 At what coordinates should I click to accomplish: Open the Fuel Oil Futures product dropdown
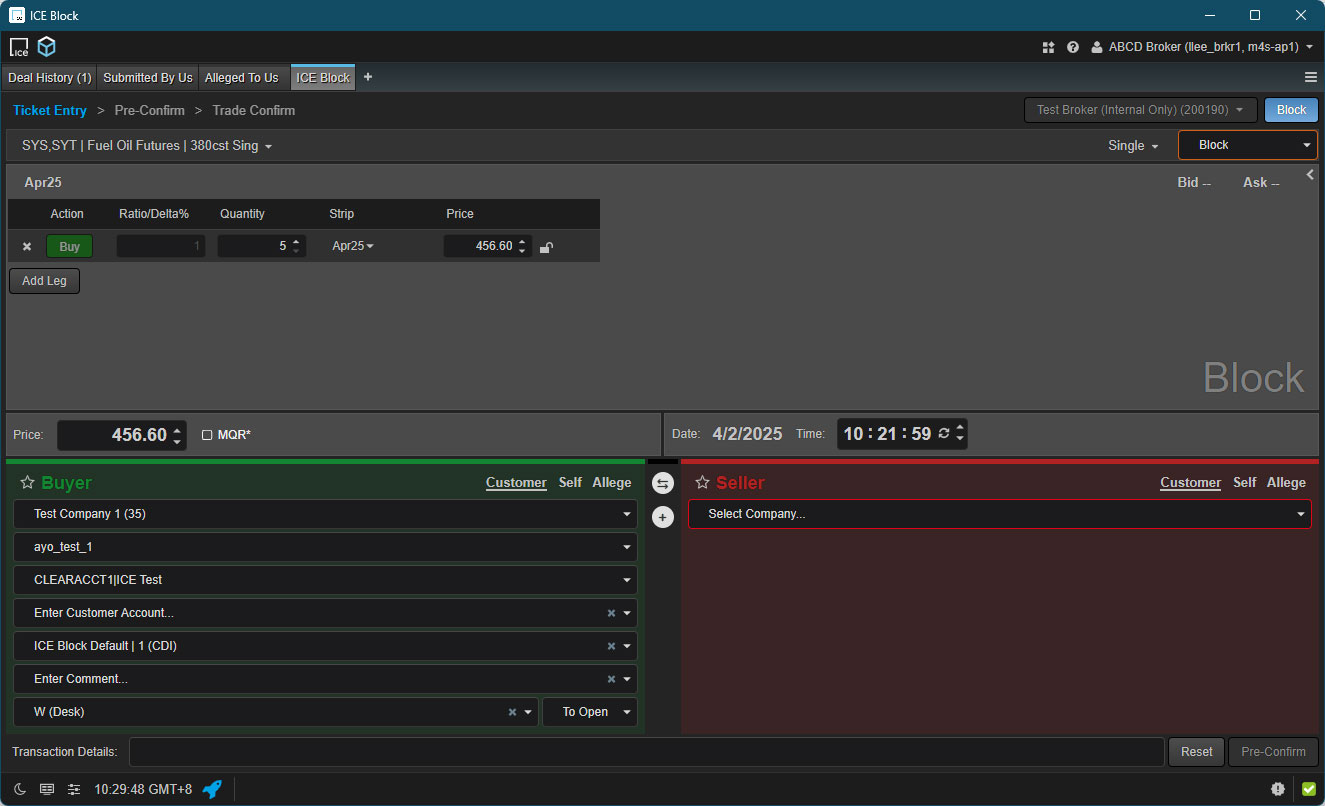(x=147, y=146)
